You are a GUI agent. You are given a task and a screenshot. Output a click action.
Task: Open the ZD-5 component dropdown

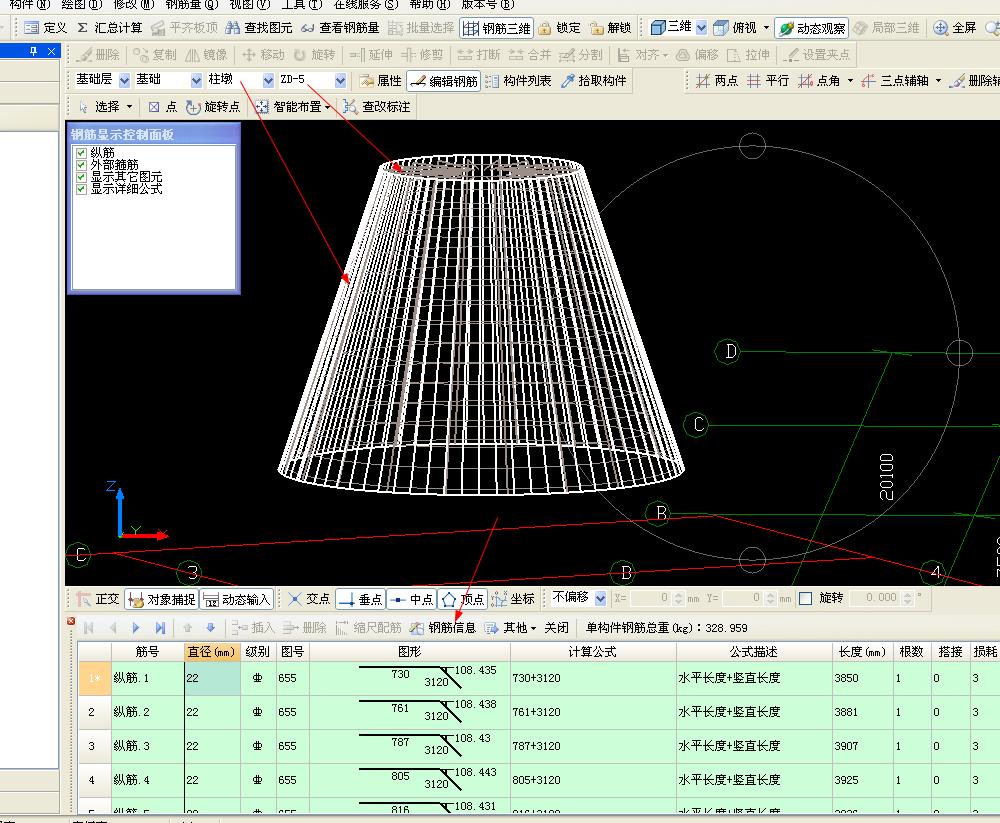pos(341,80)
